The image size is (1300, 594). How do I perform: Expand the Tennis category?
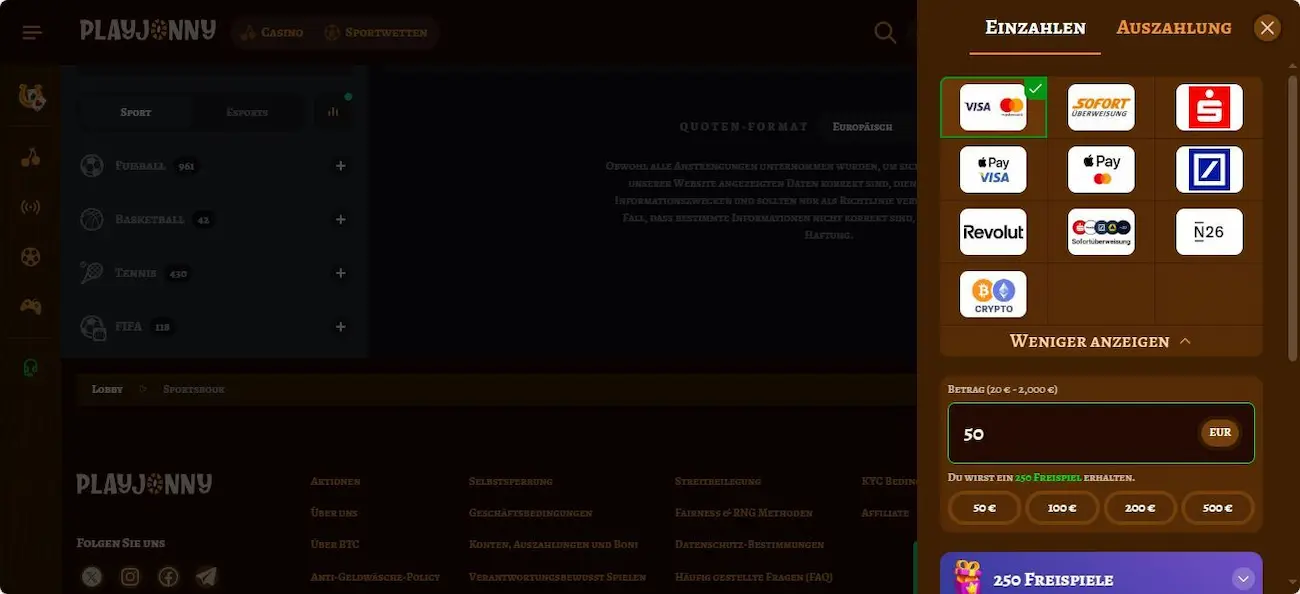[341, 273]
